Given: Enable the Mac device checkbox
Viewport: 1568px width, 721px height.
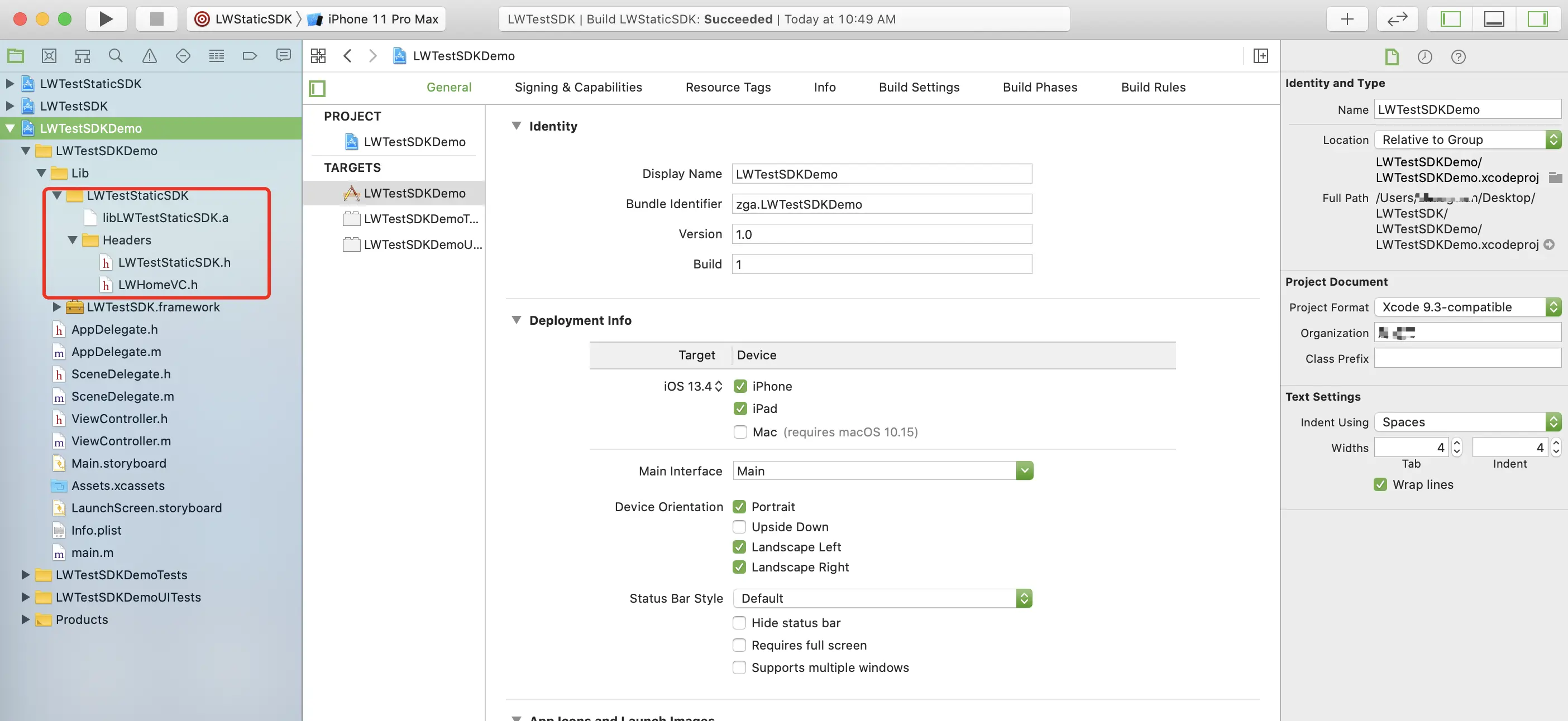Looking at the screenshot, I should 740,432.
